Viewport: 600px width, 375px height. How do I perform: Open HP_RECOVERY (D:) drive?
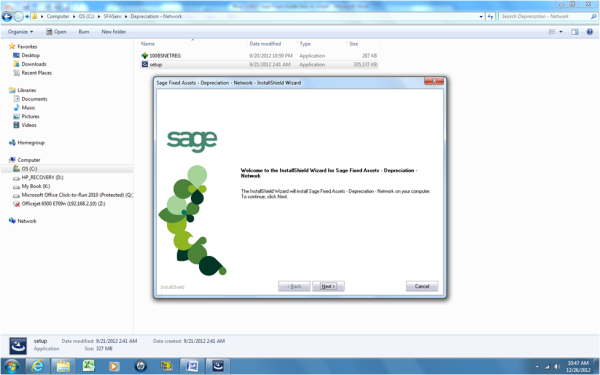click(x=42, y=178)
